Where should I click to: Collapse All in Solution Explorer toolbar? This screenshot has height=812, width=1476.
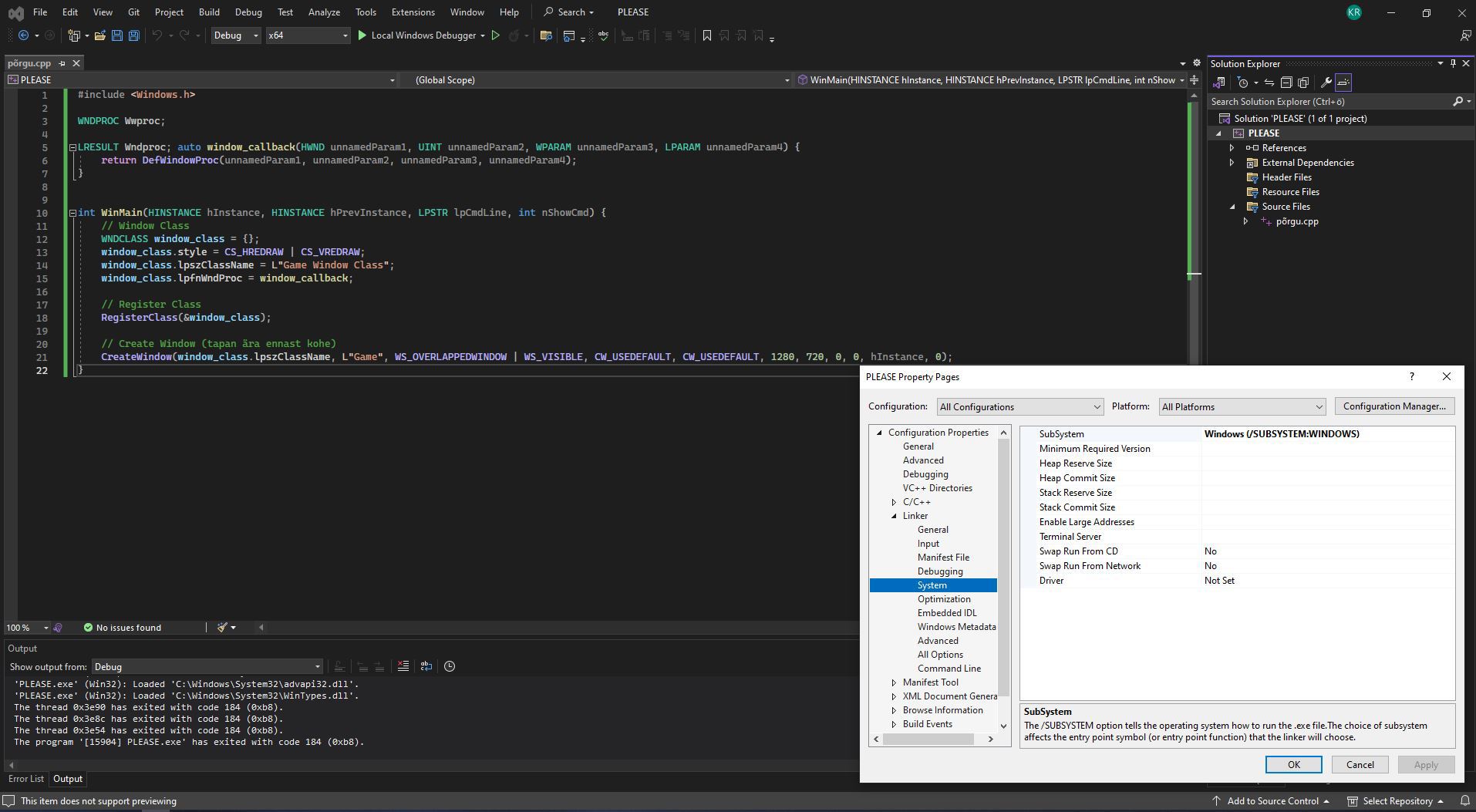1286,83
